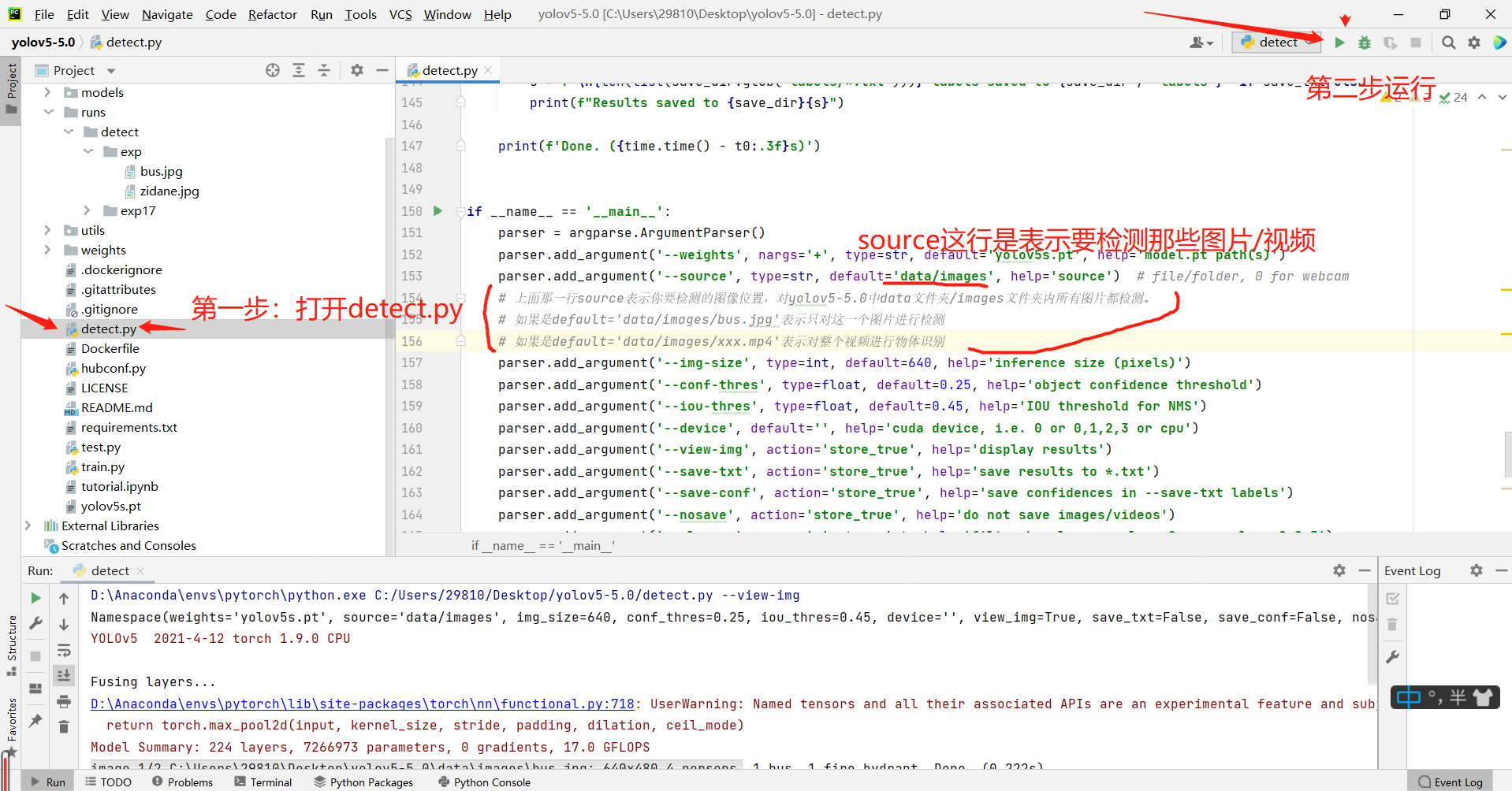Open Project panel options gear
This screenshot has width=1512, height=791.
tap(357, 70)
